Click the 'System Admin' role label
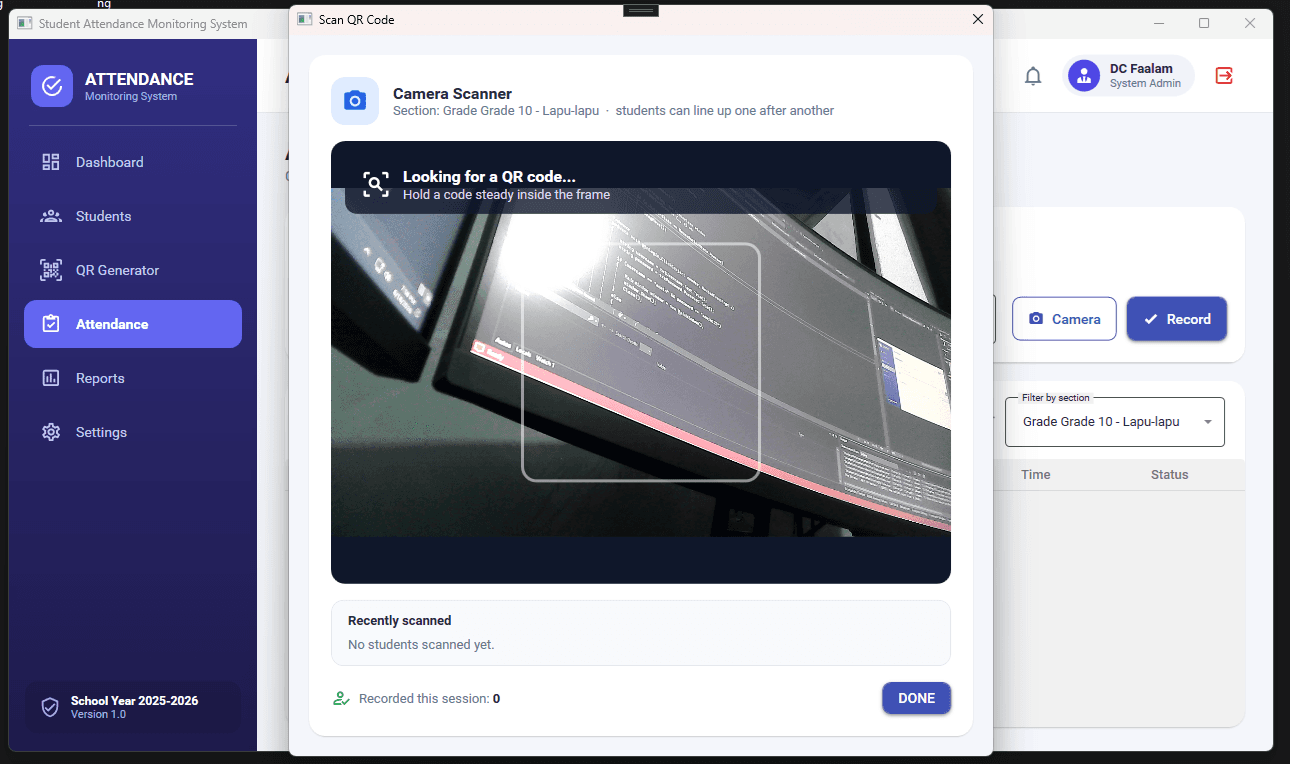The height and width of the screenshot is (764, 1290). click(1145, 84)
